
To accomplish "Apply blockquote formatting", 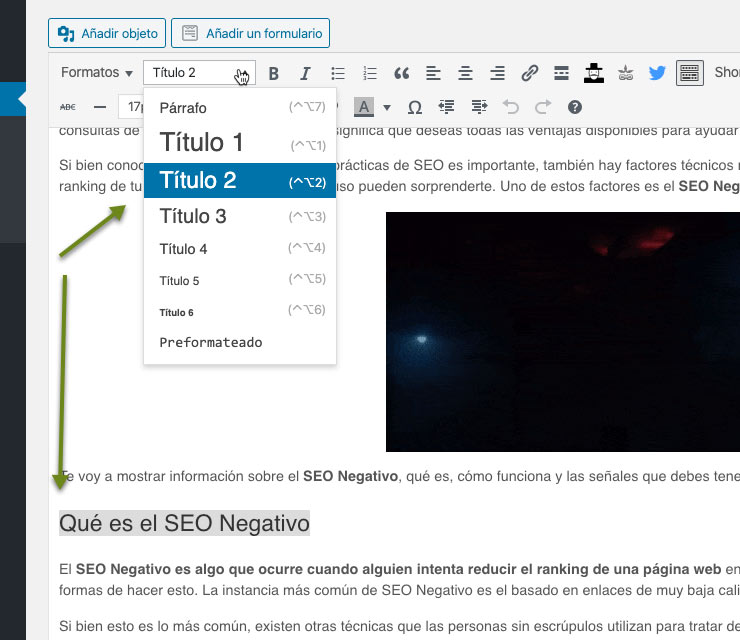I will tap(402, 73).
